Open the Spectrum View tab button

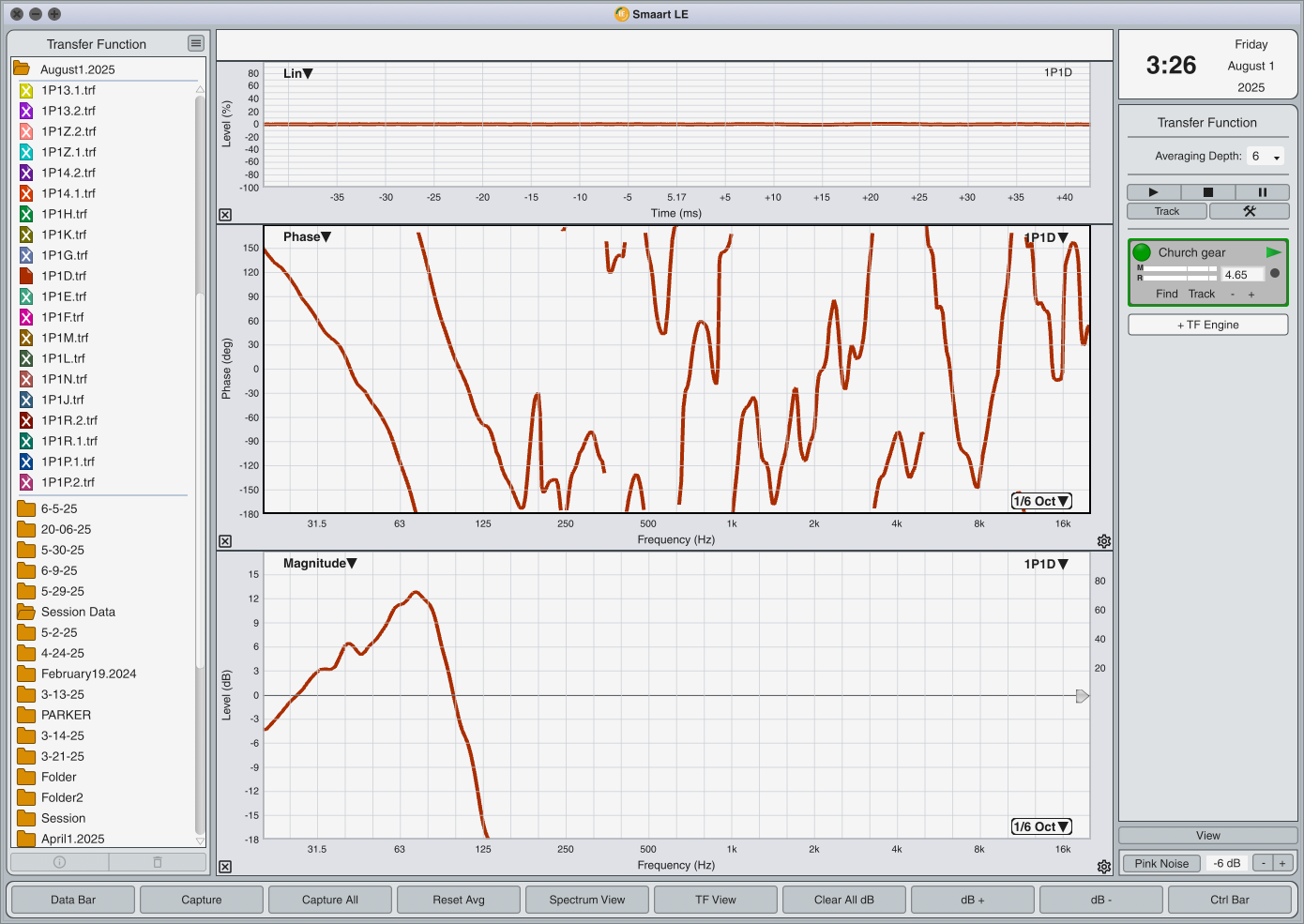click(587, 900)
